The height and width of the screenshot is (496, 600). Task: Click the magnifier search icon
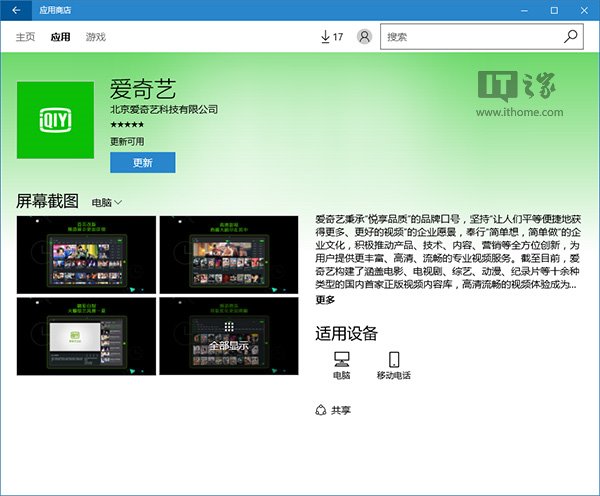571,36
